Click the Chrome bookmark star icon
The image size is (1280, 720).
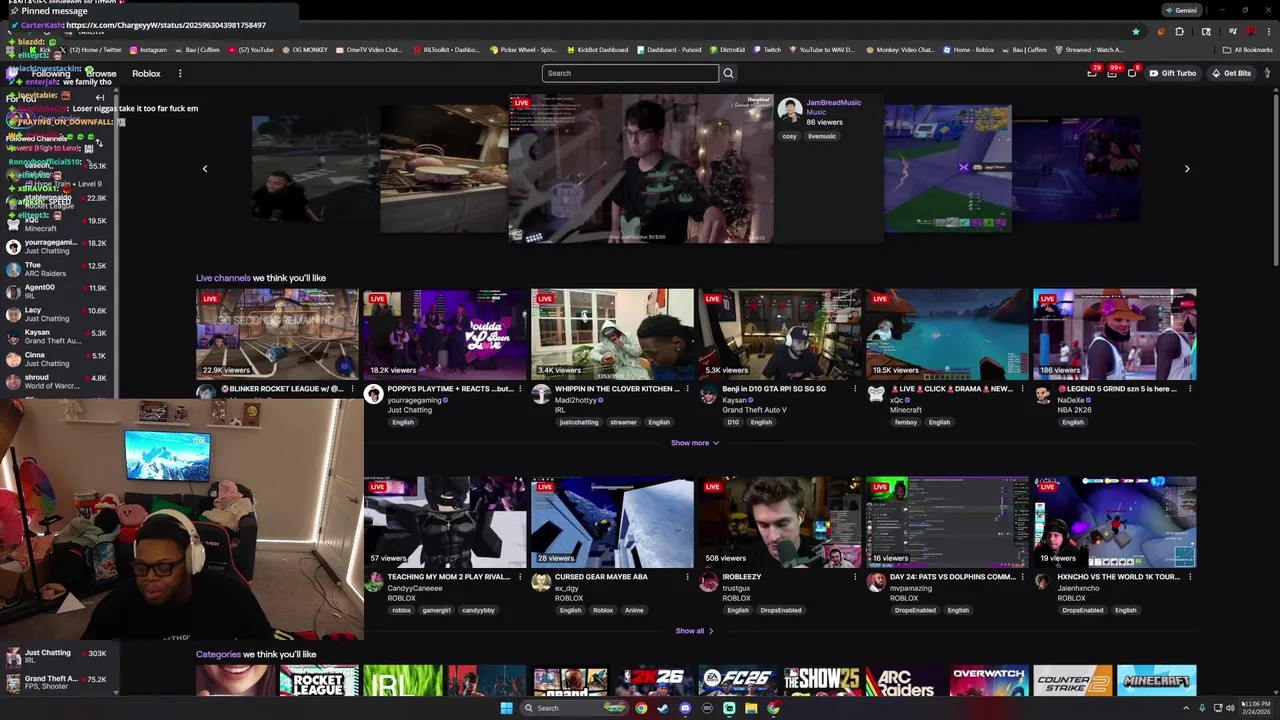click(1135, 32)
